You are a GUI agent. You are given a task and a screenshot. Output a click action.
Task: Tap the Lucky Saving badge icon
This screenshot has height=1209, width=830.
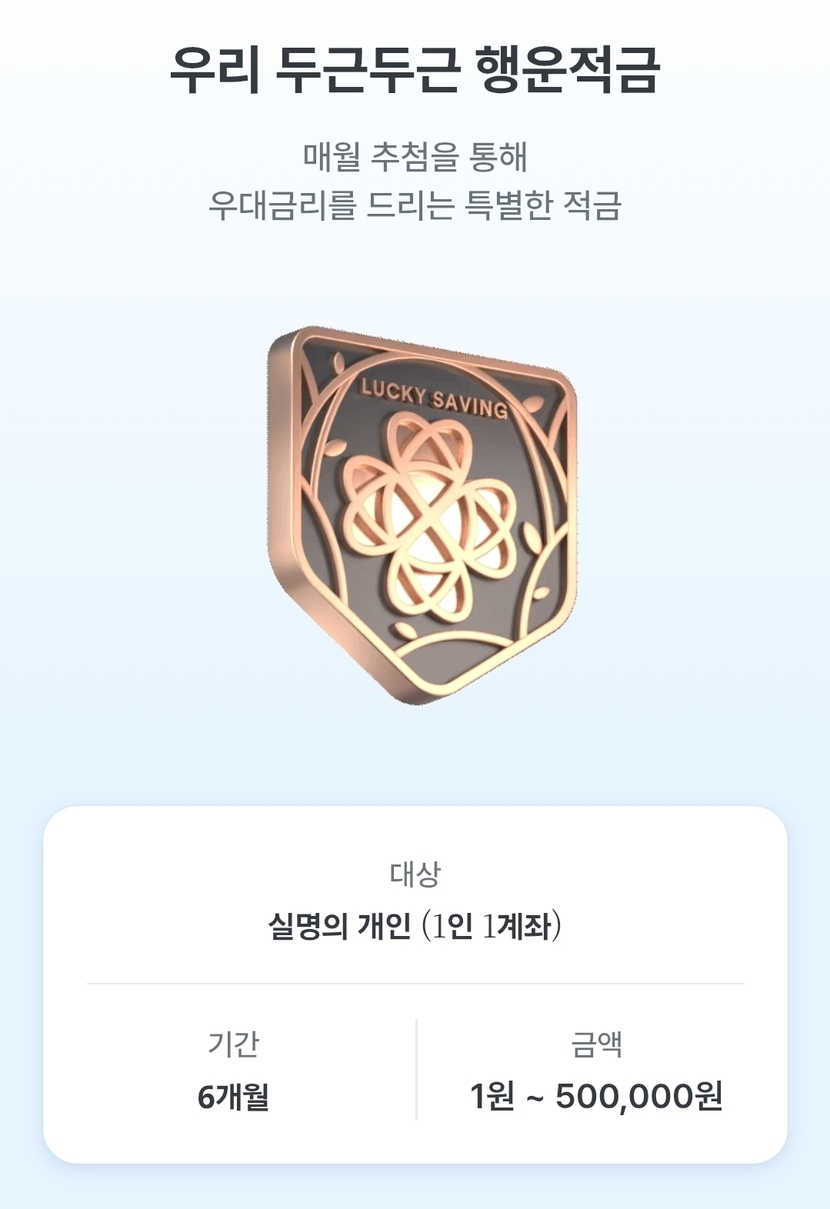click(x=423, y=513)
